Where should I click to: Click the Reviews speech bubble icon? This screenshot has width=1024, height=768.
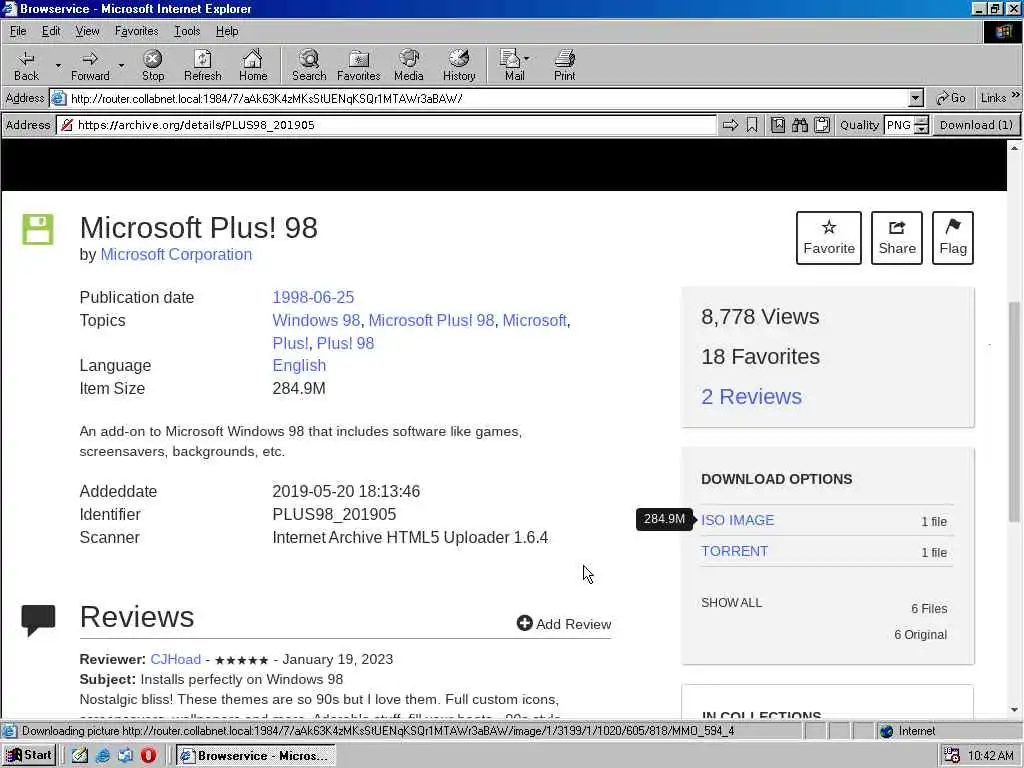(38, 619)
